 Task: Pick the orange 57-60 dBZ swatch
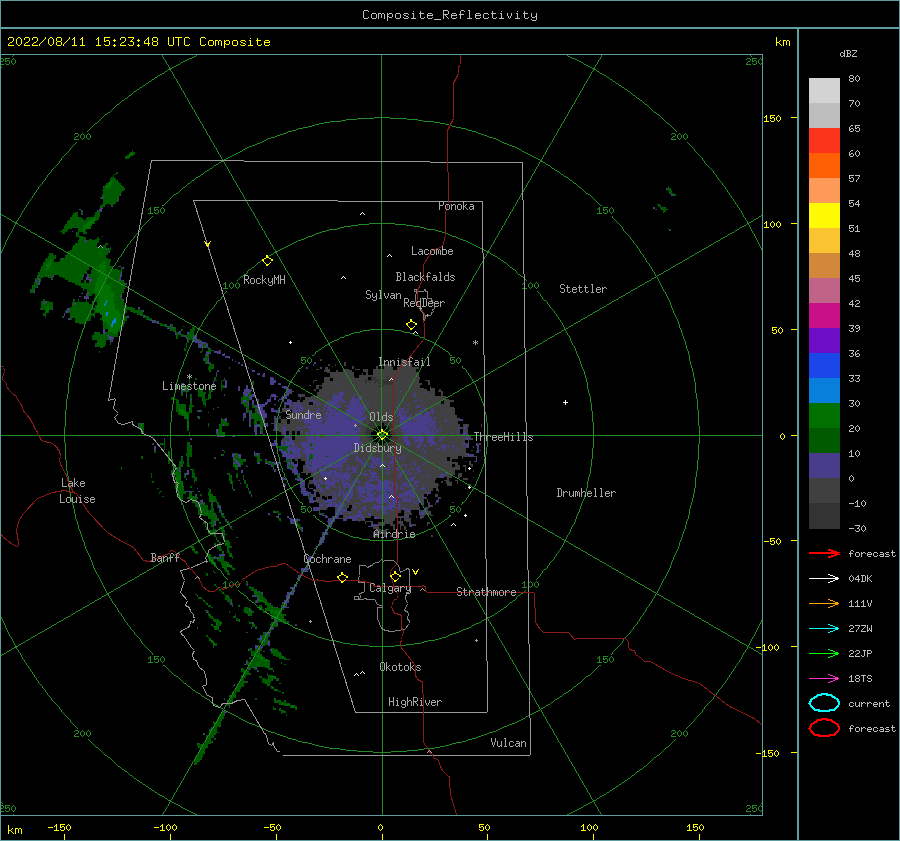click(824, 166)
